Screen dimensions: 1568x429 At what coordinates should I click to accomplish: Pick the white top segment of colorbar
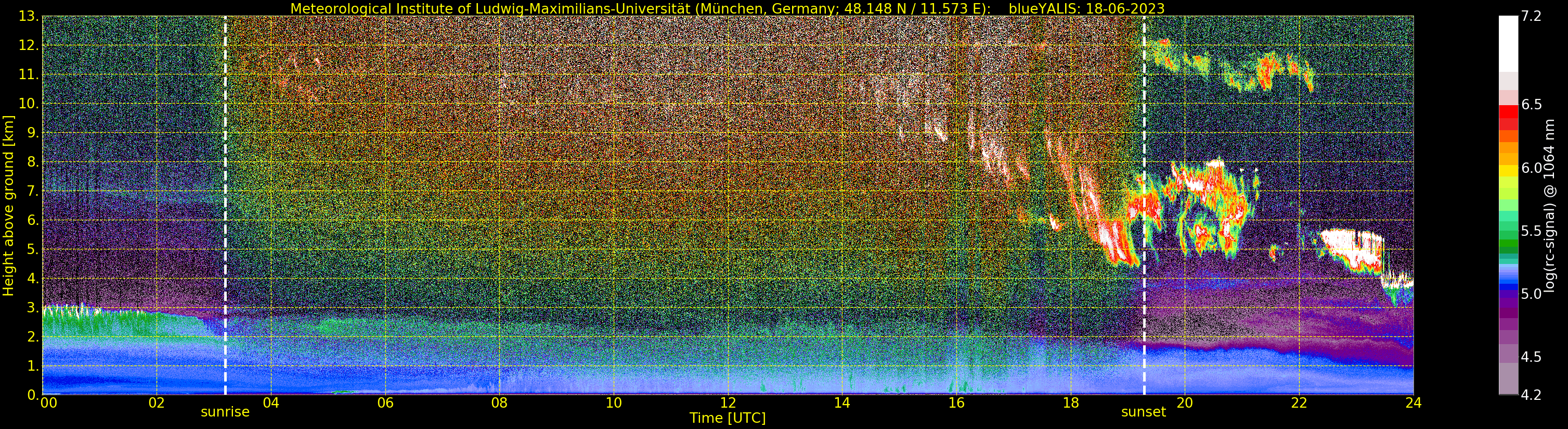[1508, 44]
